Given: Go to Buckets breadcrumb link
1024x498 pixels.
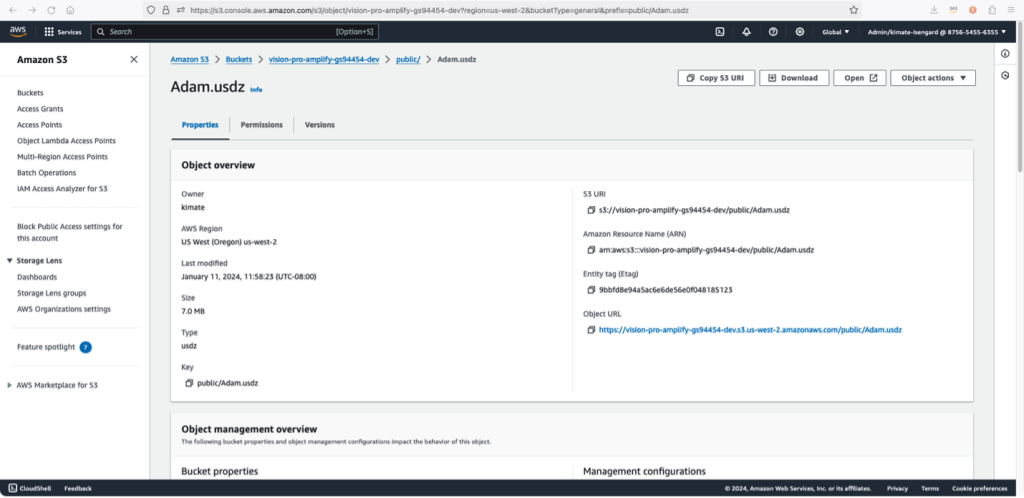Looking at the screenshot, I should click(239, 59).
